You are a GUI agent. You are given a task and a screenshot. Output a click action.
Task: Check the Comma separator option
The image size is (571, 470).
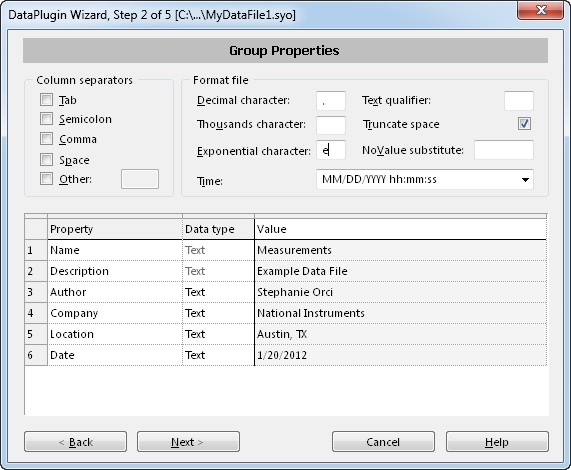(46, 138)
